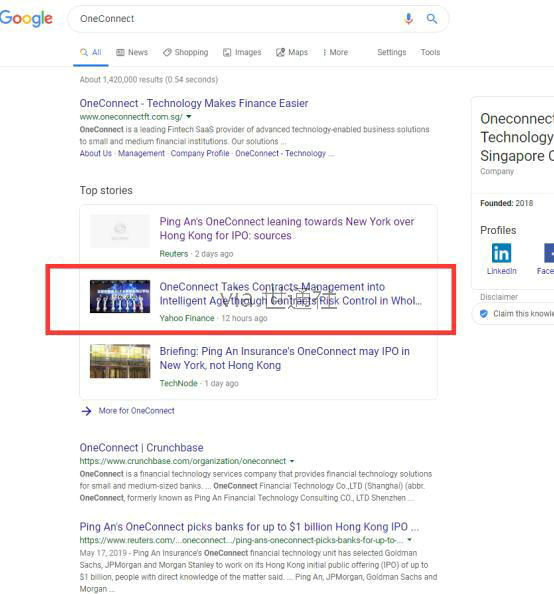Screen dimensions: 554x594
Task: Open OneConnect - Technology Makes Finance Easier result
Action: tap(194, 103)
